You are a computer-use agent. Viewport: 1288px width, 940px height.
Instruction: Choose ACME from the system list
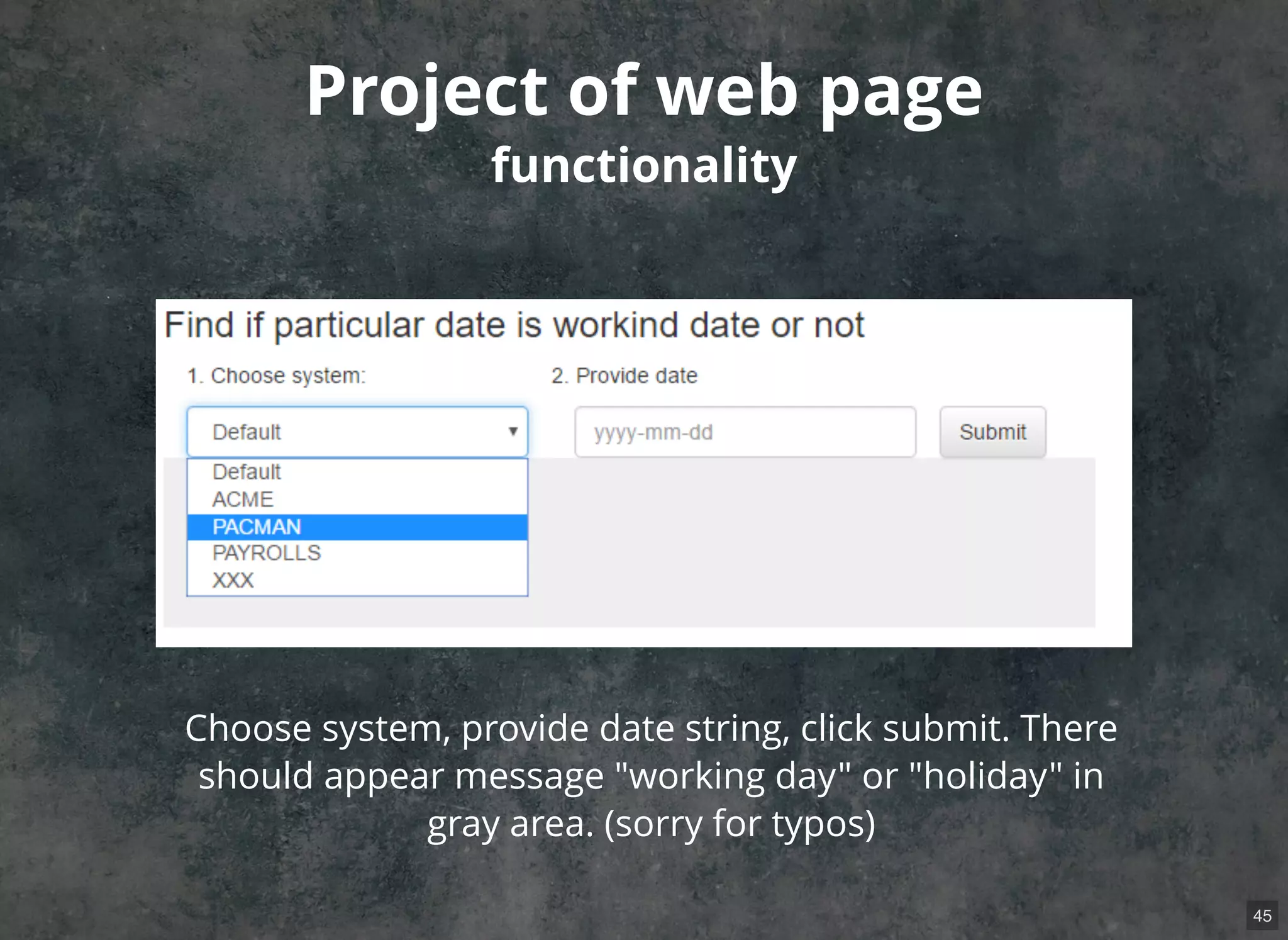click(x=357, y=500)
